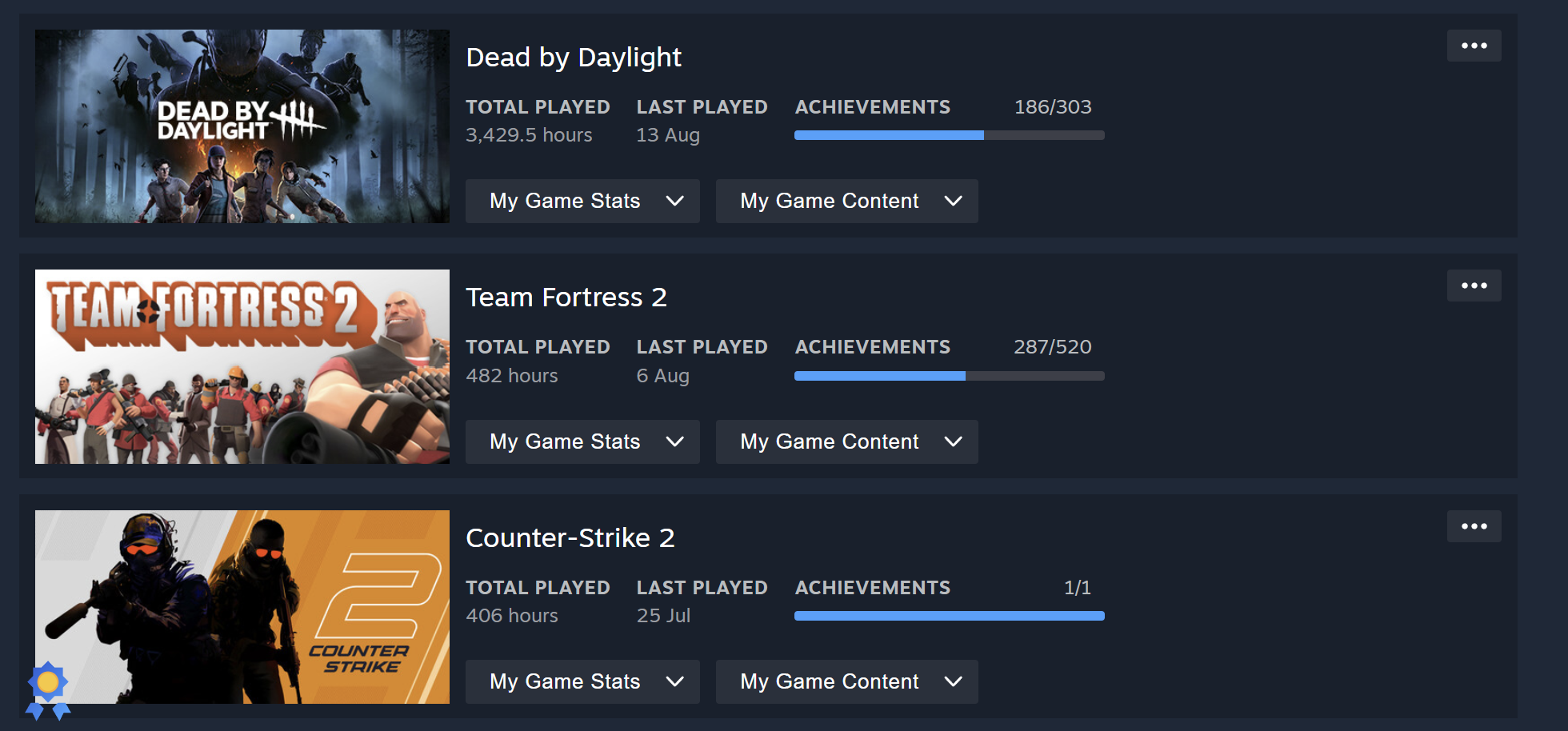The height and width of the screenshot is (731, 1568).
Task: Expand My Game Stats for Dead by Daylight
Action: 582,201
